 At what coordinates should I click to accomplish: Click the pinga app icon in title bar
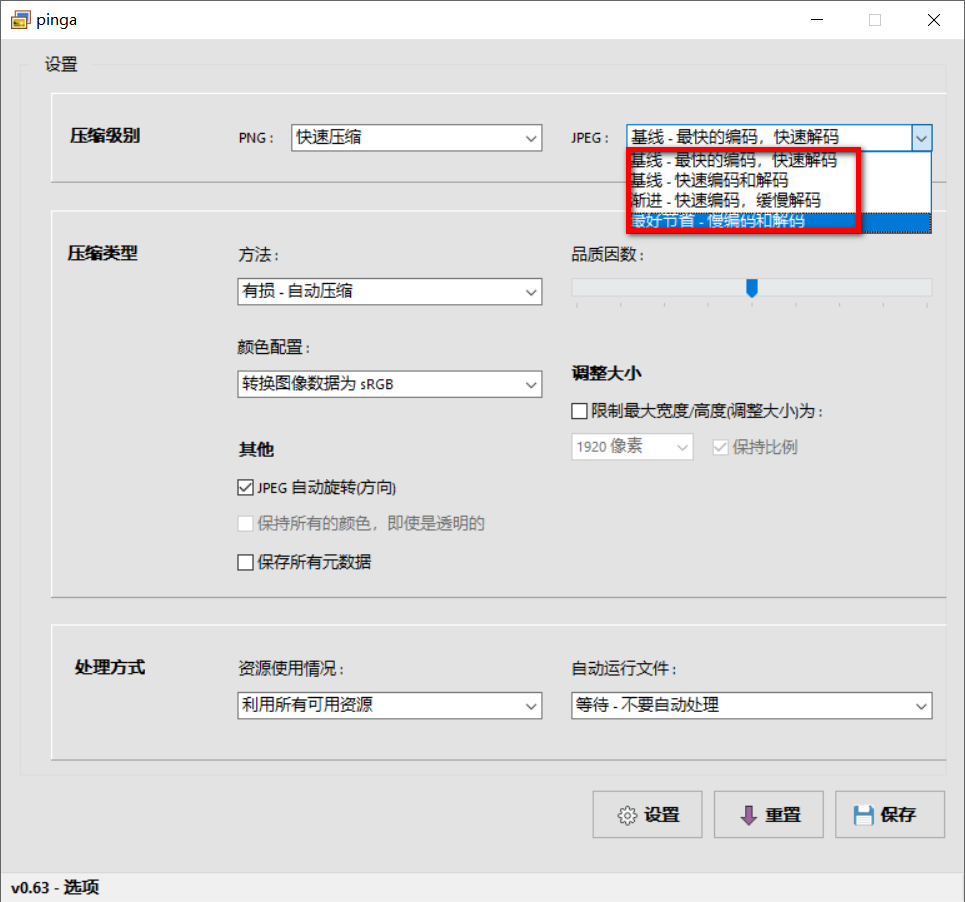[20, 19]
